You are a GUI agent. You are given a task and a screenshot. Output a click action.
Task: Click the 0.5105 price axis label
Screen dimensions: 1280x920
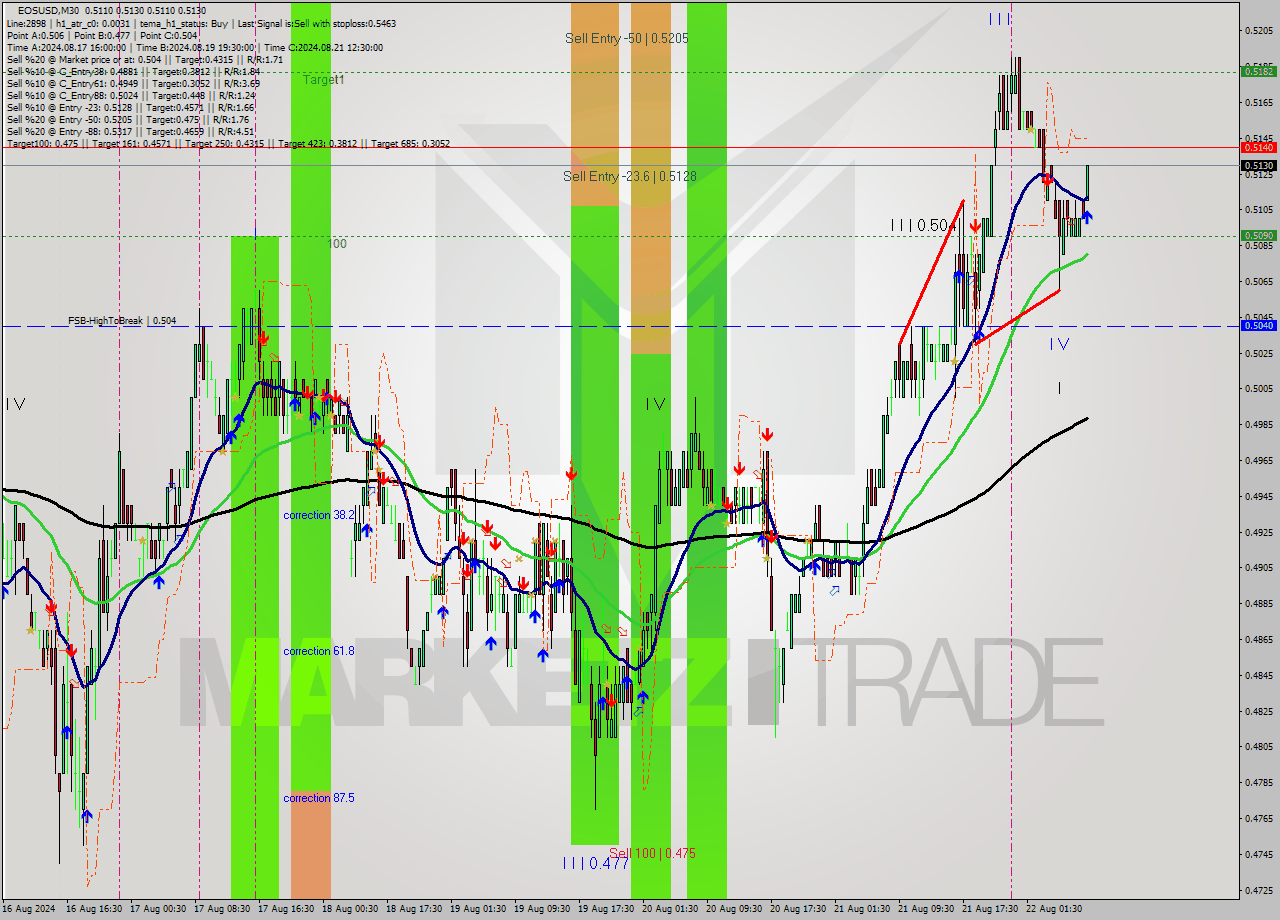(x=1259, y=210)
